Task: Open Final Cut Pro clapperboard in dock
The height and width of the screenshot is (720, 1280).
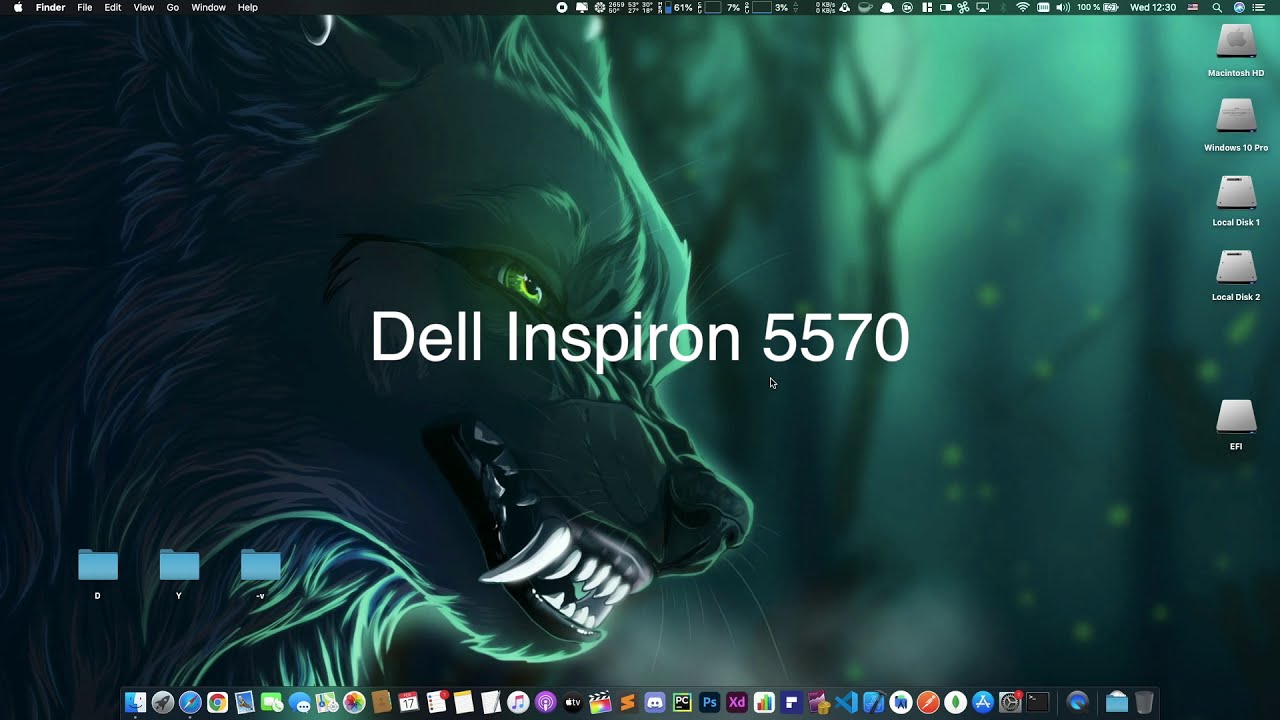Action: (x=599, y=703)
